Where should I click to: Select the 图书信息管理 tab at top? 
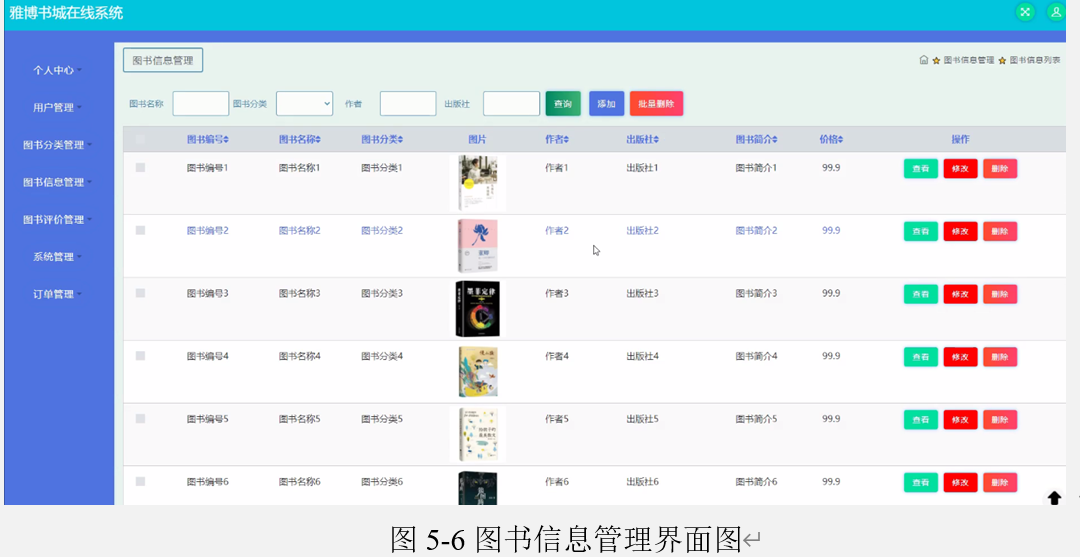(x=163, y=60)
